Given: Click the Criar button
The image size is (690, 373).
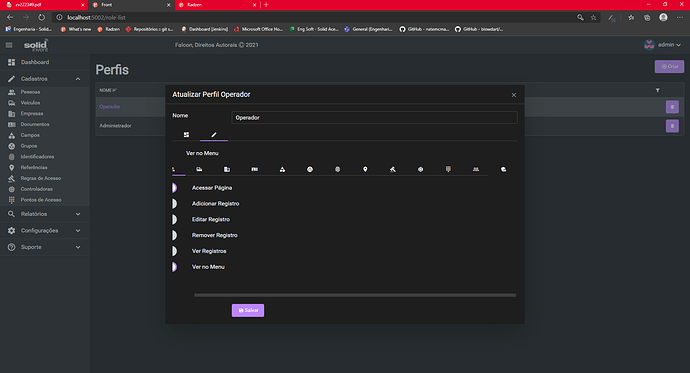Looking at the screenshot, I should click(x=669, y=66).
